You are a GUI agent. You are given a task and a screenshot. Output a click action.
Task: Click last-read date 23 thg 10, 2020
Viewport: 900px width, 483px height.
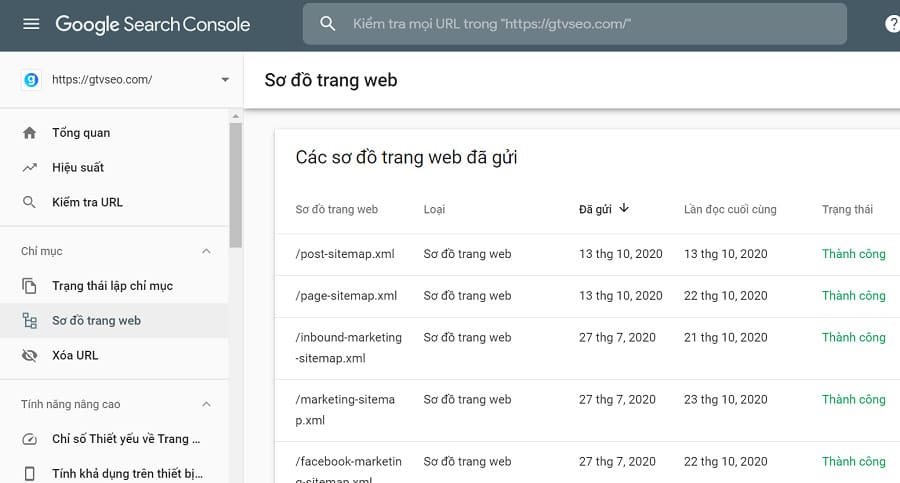pos(726,400)
